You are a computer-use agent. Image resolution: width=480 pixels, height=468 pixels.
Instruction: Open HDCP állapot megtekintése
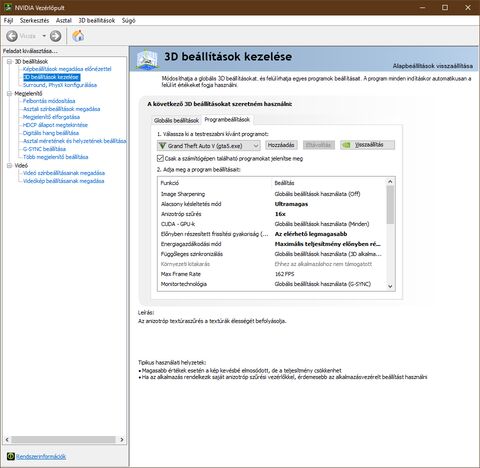[x=55, y=125]
